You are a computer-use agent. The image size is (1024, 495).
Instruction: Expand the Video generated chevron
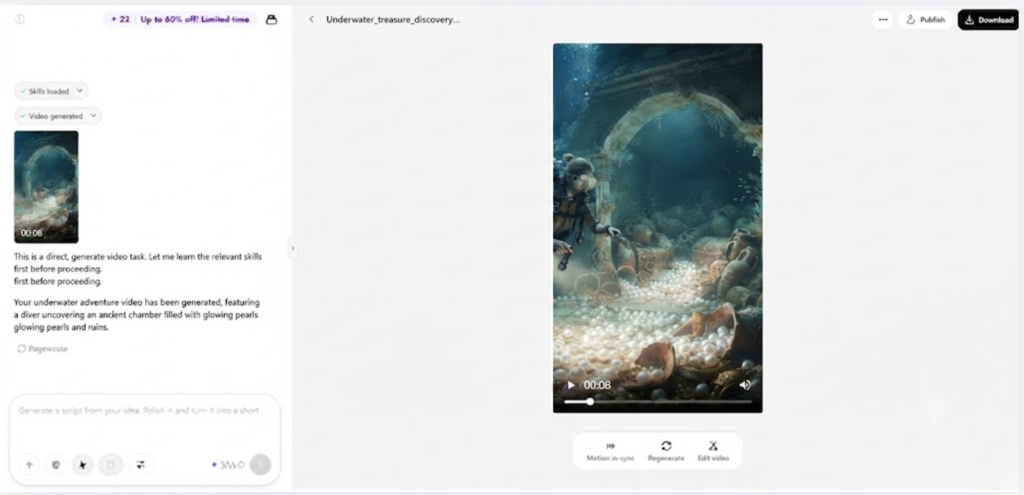click(93, 116)
